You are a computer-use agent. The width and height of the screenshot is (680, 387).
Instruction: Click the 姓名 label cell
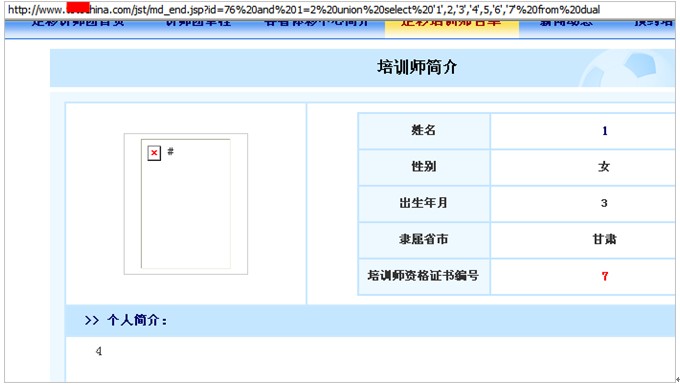424,131
